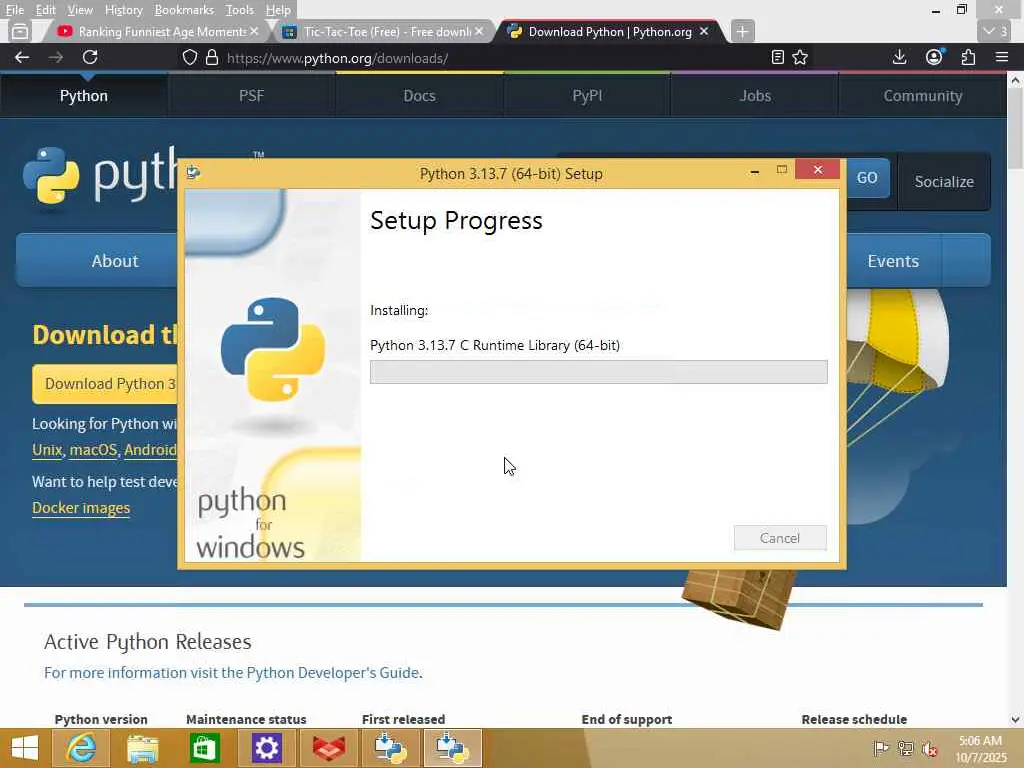Viewport: 1024px width, 768px height.
Task: Open the History menu
Action: 123,10
